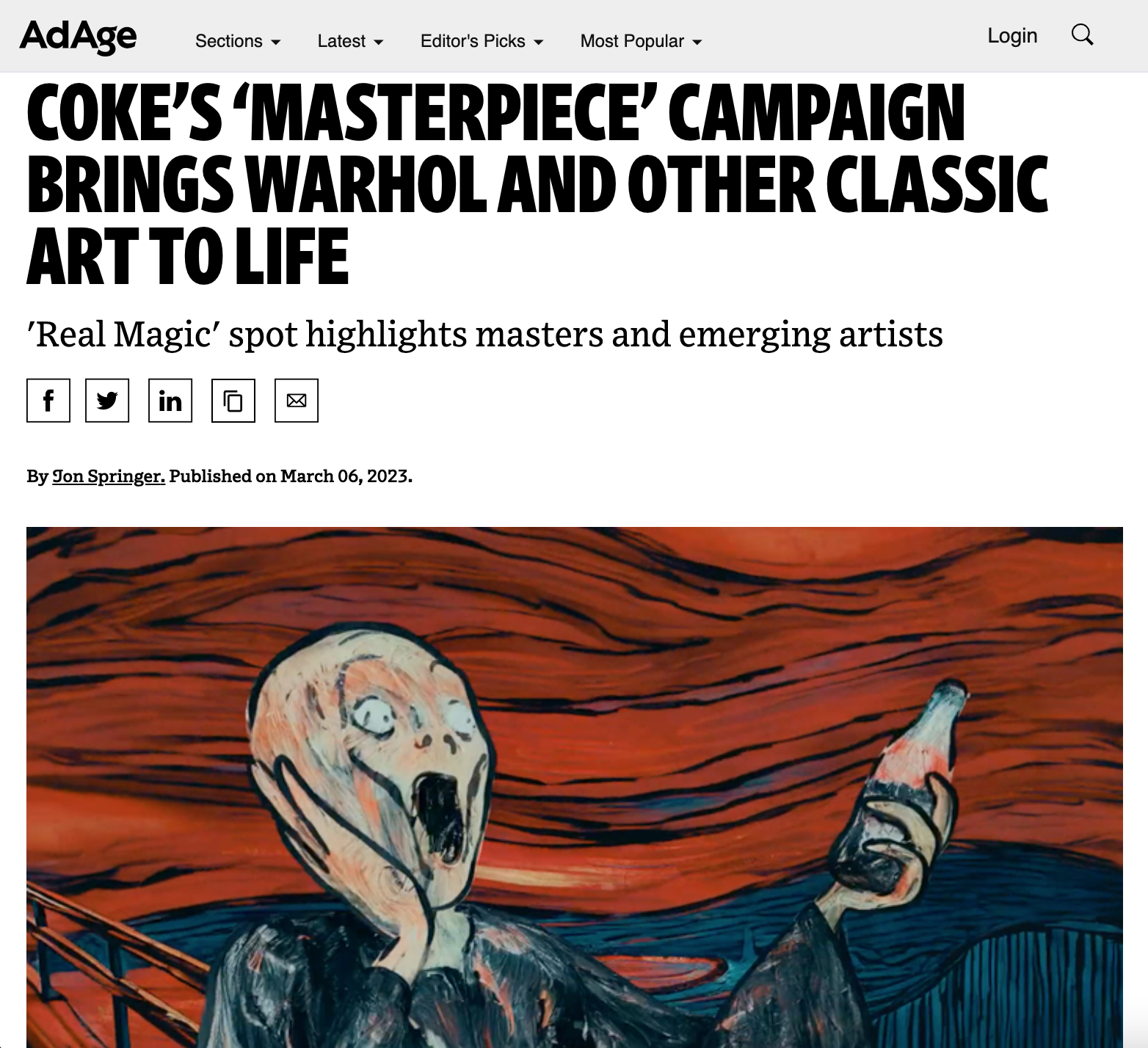1148x1048 pixels.
Task: Open the Most Popular menu
Action: click(x=641, y=41)
